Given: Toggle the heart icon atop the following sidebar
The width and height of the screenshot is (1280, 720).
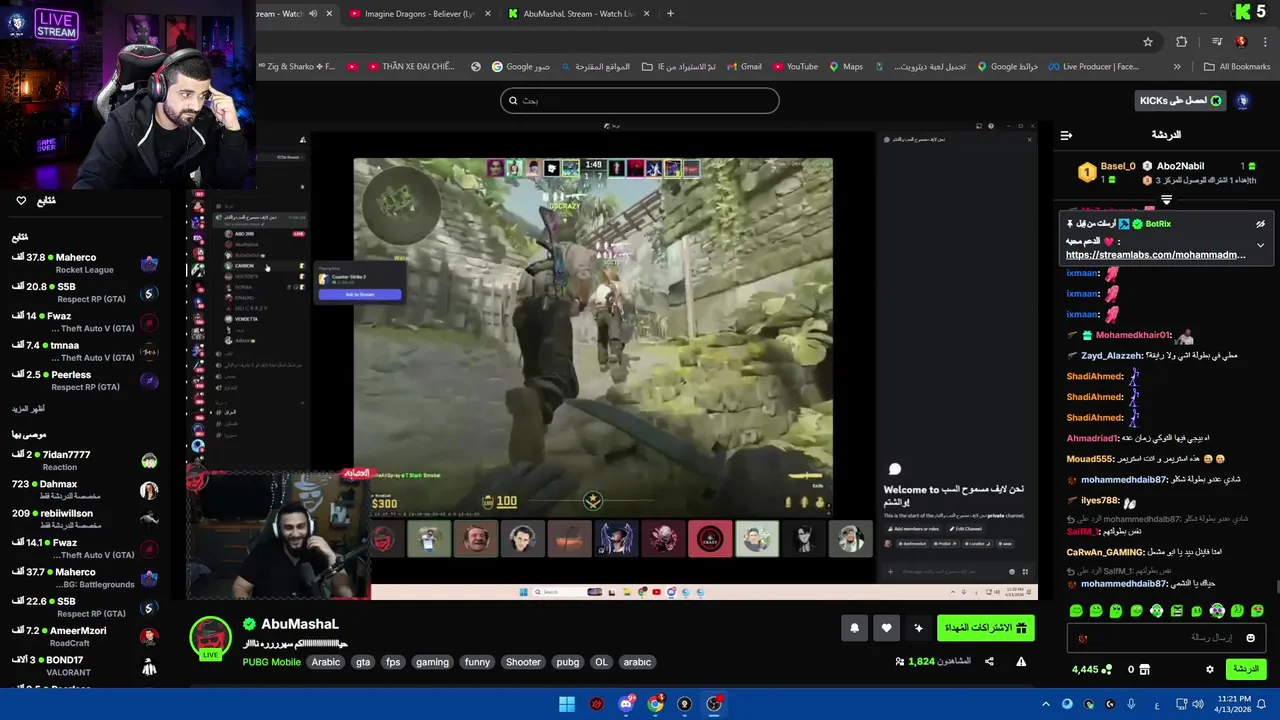Looking at the screenshot, I should (x=21, y=201).
